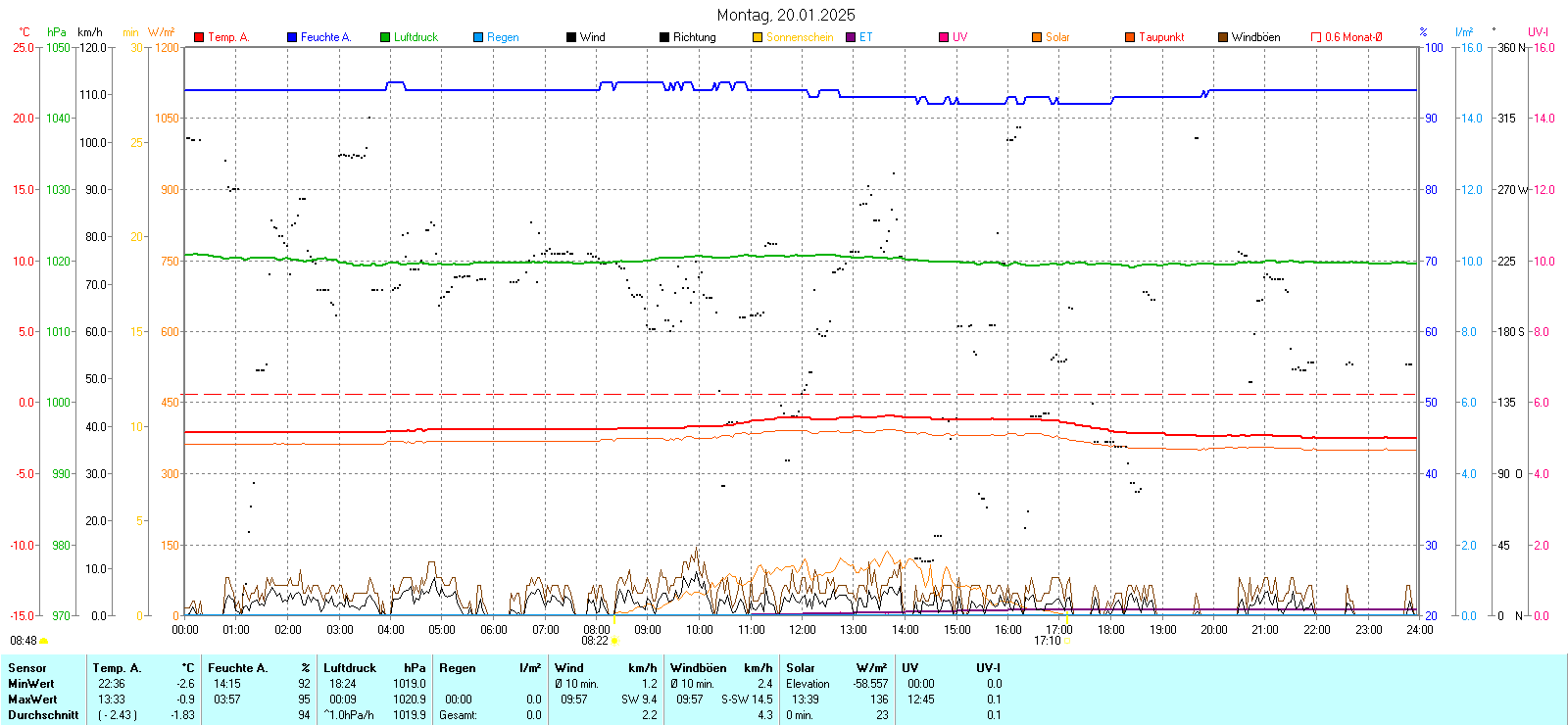The image size is (1568, 725).
Task: Click the Durchschnitt row label
Action: point(43,715)
